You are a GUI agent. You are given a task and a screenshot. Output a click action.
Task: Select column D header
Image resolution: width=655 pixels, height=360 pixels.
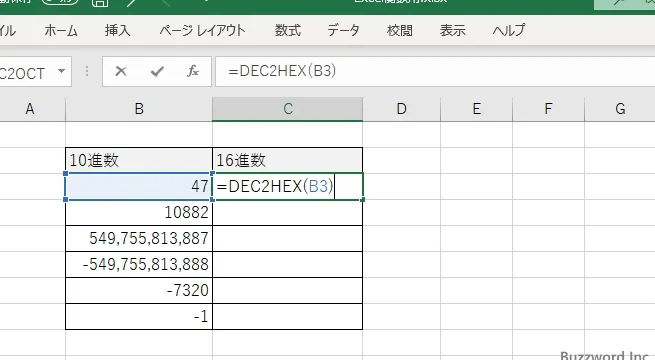(x=401, y=109)
